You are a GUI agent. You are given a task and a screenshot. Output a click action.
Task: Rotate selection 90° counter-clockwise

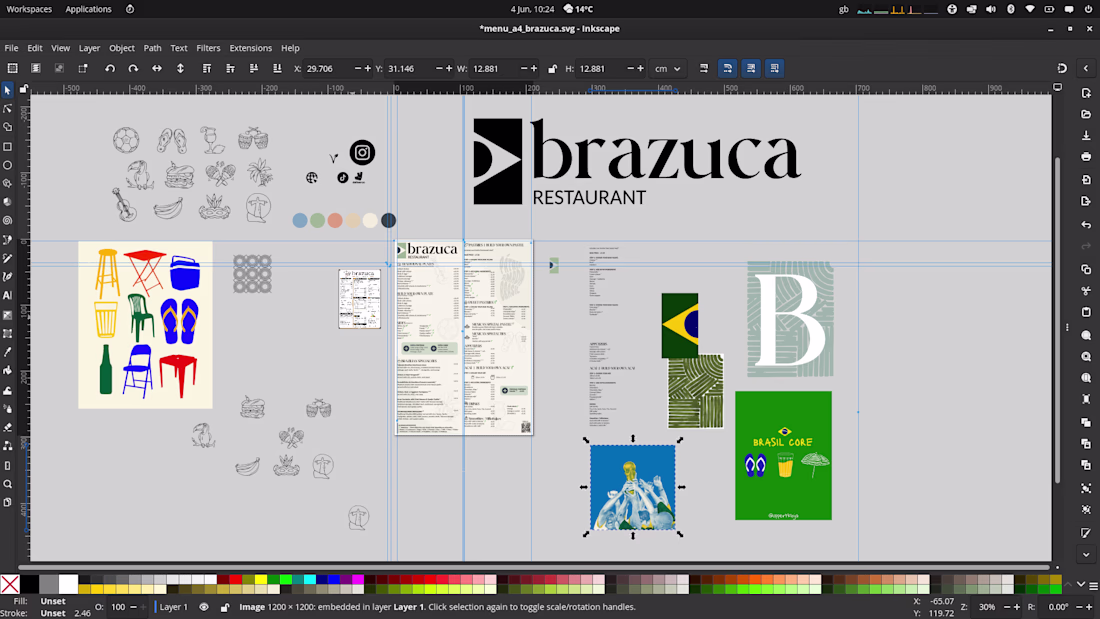click(x=109, y=68)
